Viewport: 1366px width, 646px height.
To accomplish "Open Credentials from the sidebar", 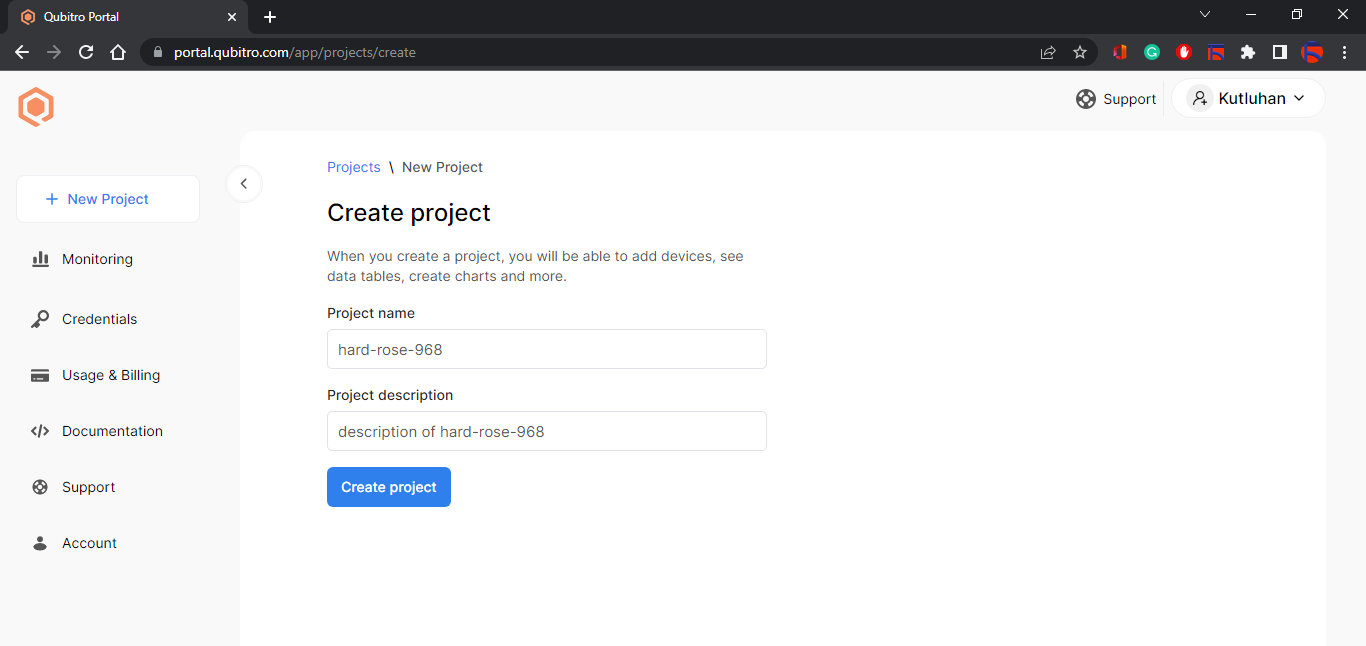I will tap(99, 319).
